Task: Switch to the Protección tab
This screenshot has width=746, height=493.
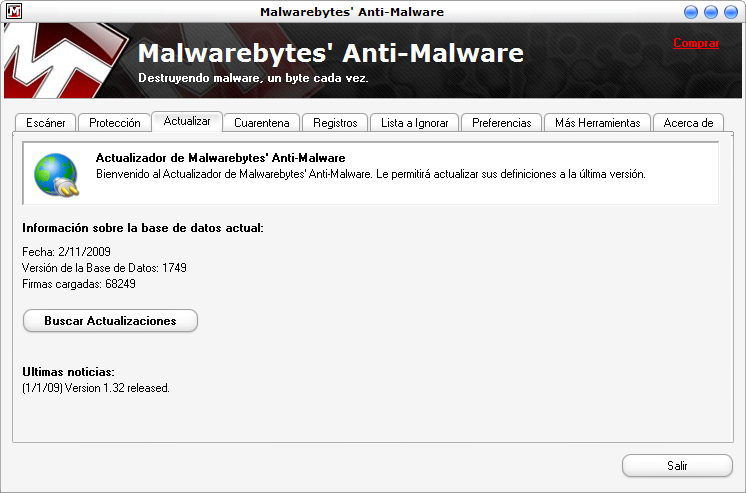Action: pos(114,123)
